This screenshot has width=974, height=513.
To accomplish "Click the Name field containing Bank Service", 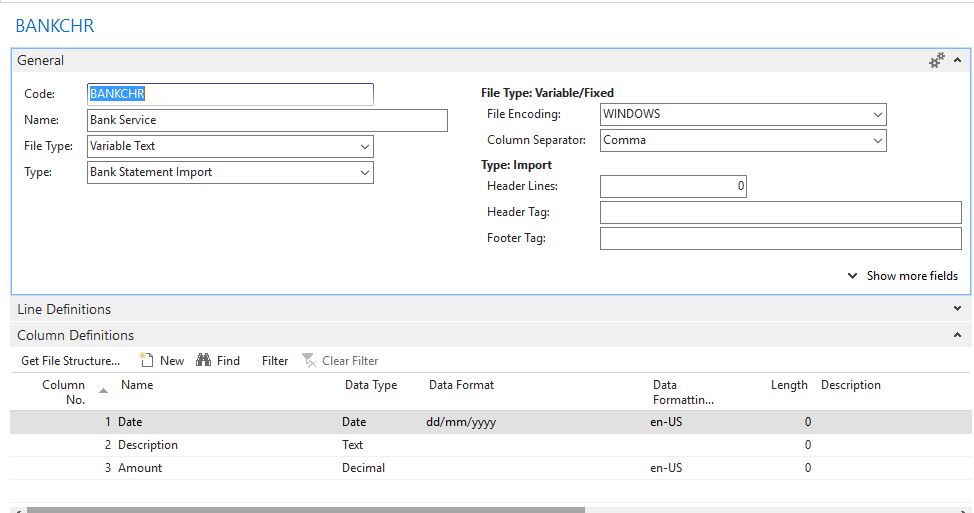I will click(267, 120).
